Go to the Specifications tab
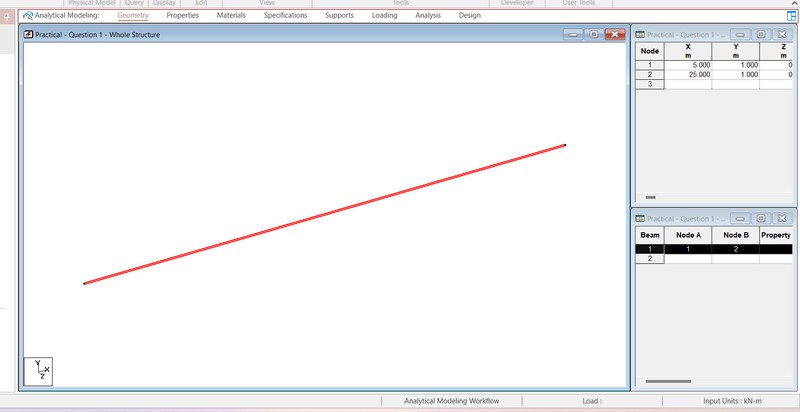Screen dimensions: 800x412 pyautogui.click(x=285, y=15)
